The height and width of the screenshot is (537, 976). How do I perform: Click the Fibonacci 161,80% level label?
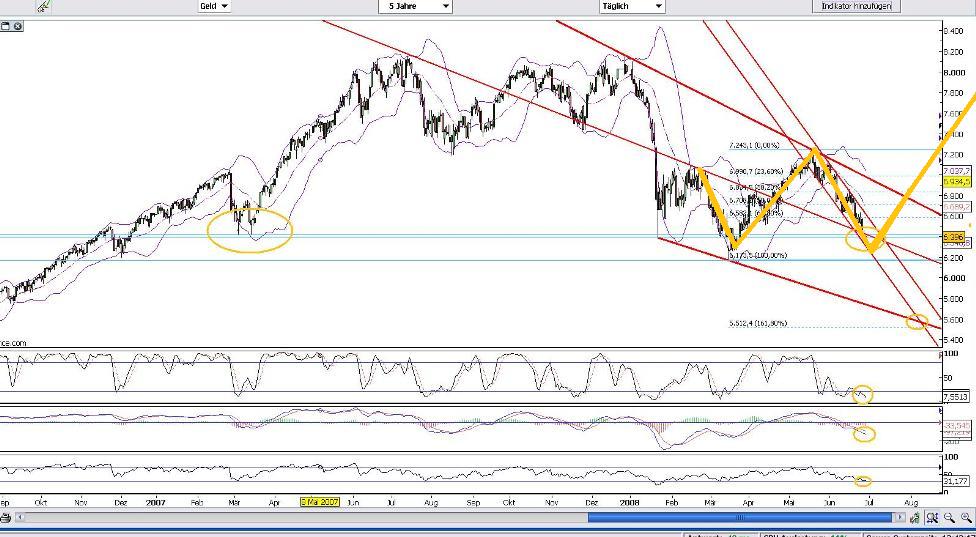click(758, 323)
